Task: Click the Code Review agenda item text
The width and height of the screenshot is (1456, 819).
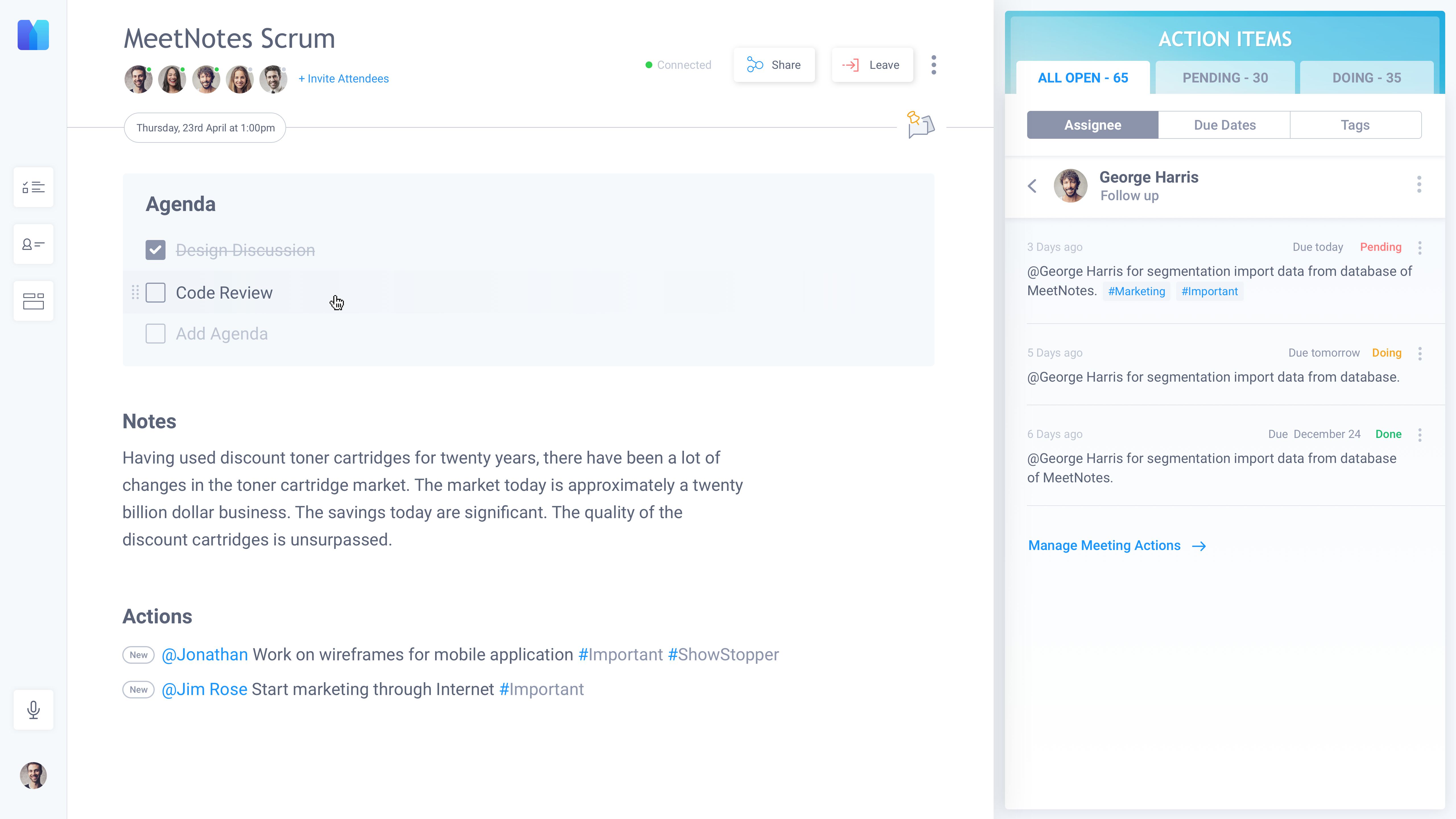Action: pyautogui.click(x=224, y=292)
